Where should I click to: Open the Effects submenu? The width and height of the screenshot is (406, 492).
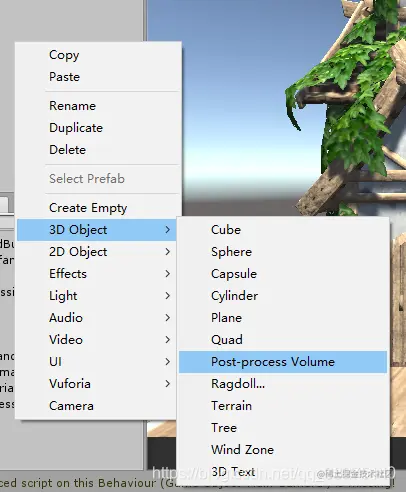click(x=97, y=274)
